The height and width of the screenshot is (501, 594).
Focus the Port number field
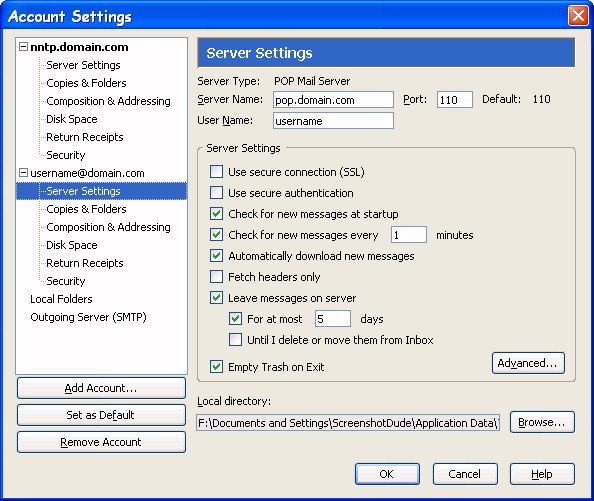455,100
